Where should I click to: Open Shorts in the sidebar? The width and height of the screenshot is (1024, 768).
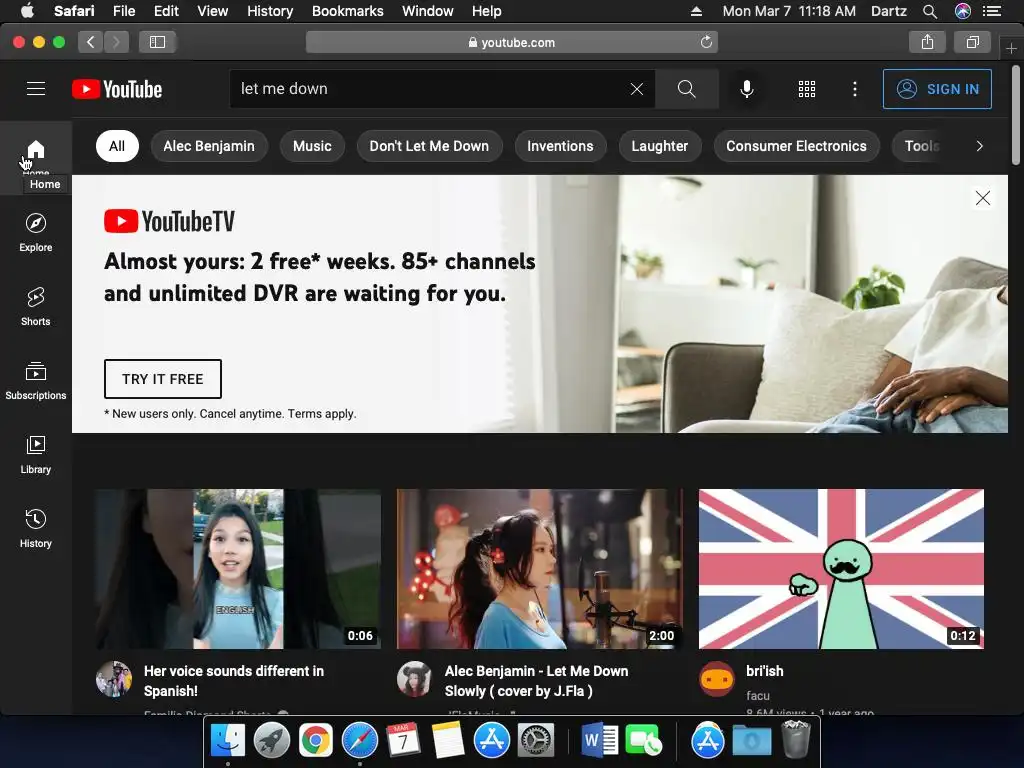click(x=36, y=306)
